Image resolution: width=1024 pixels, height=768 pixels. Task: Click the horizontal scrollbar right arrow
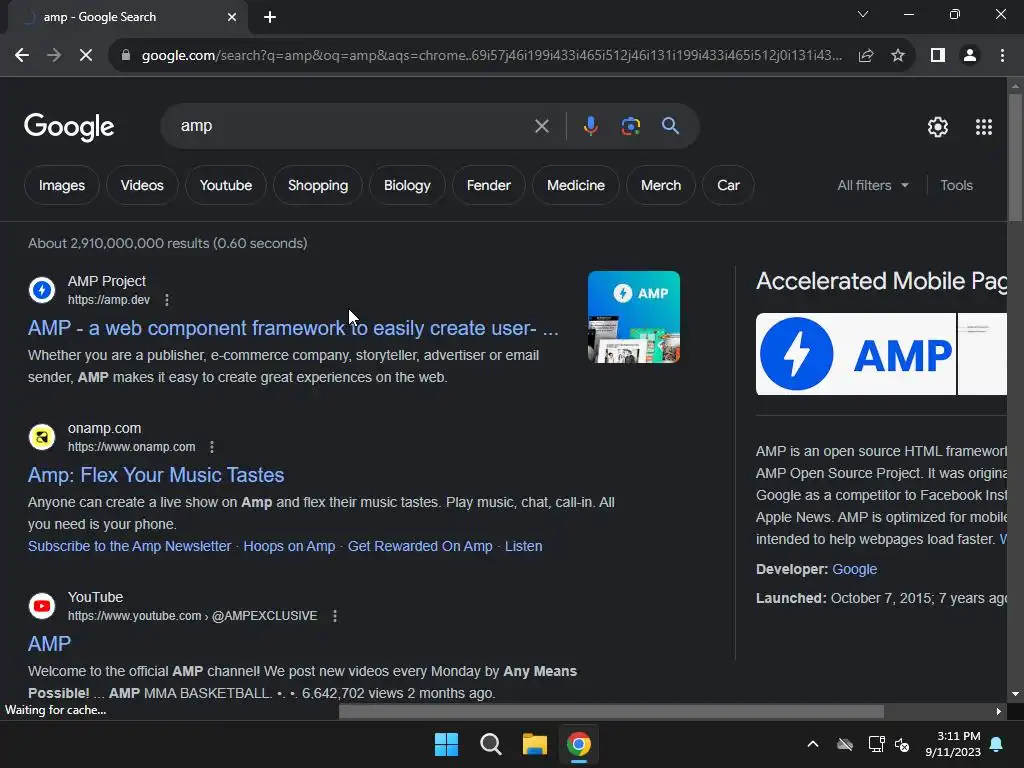click(999, 711)
